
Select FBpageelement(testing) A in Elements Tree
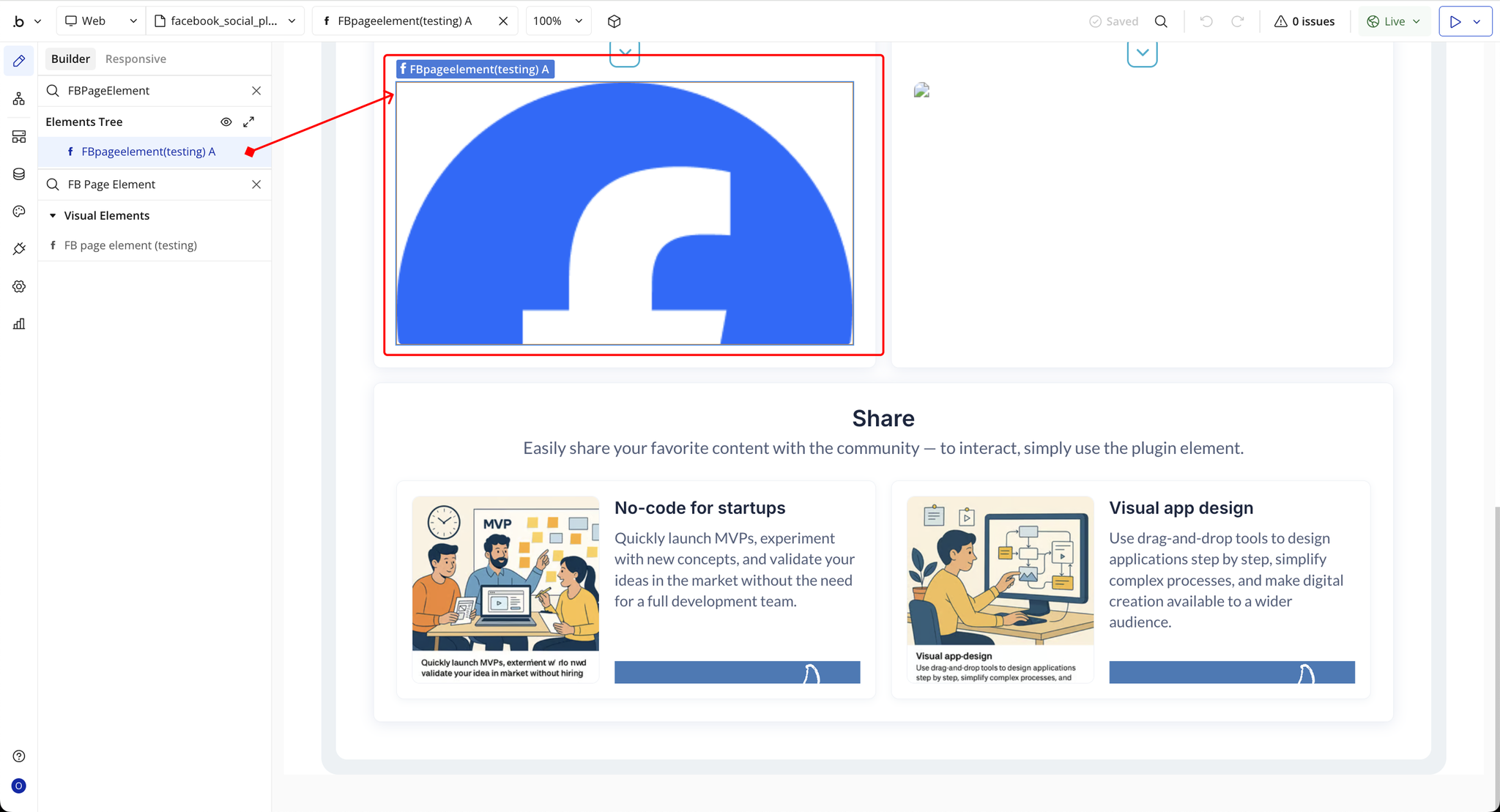pos(148,152)
